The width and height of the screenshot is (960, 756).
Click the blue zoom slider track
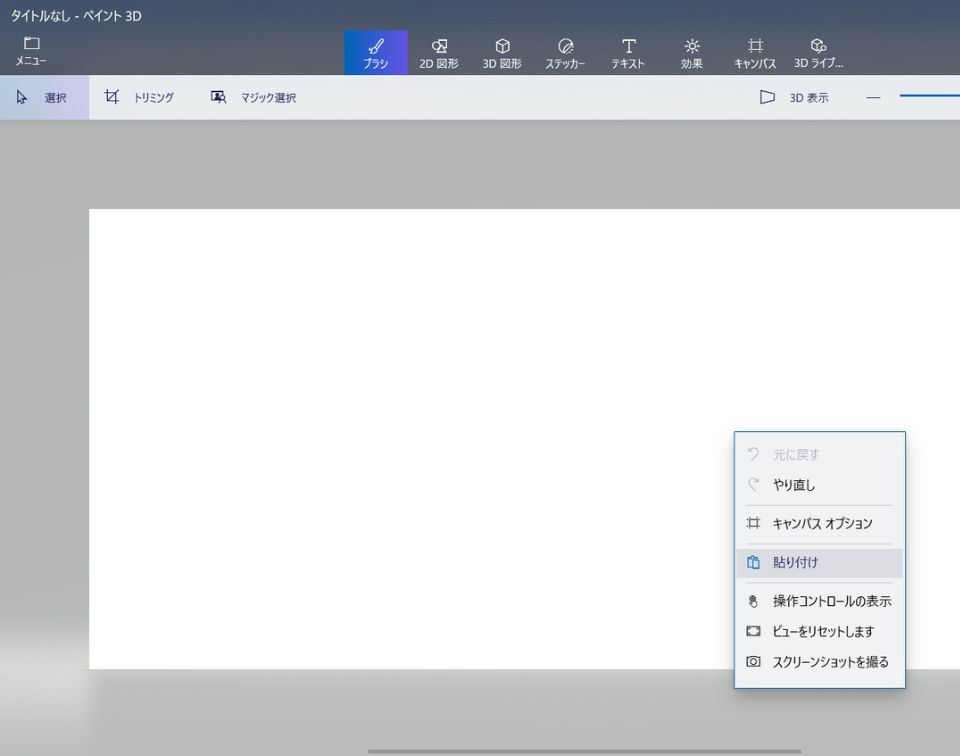[929, 95]
